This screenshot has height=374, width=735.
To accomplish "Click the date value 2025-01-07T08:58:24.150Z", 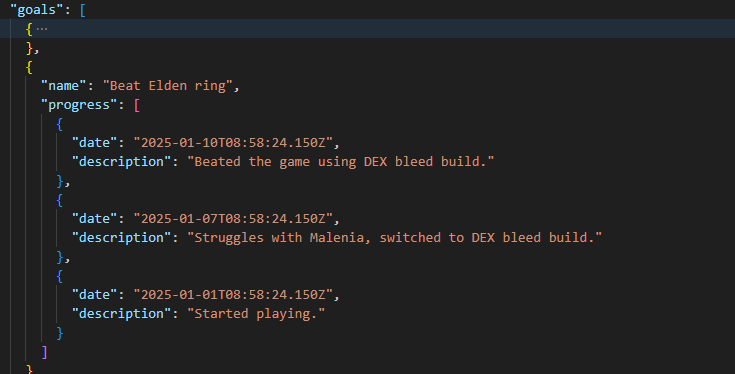I will pyautogui.click(x=233, y=218).
